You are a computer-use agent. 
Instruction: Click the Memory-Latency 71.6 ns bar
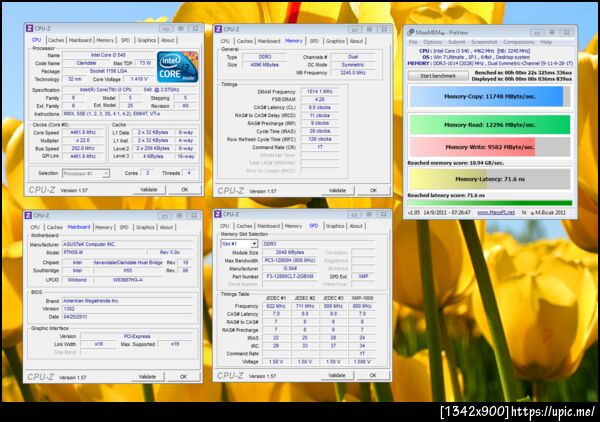coord(490,179)
